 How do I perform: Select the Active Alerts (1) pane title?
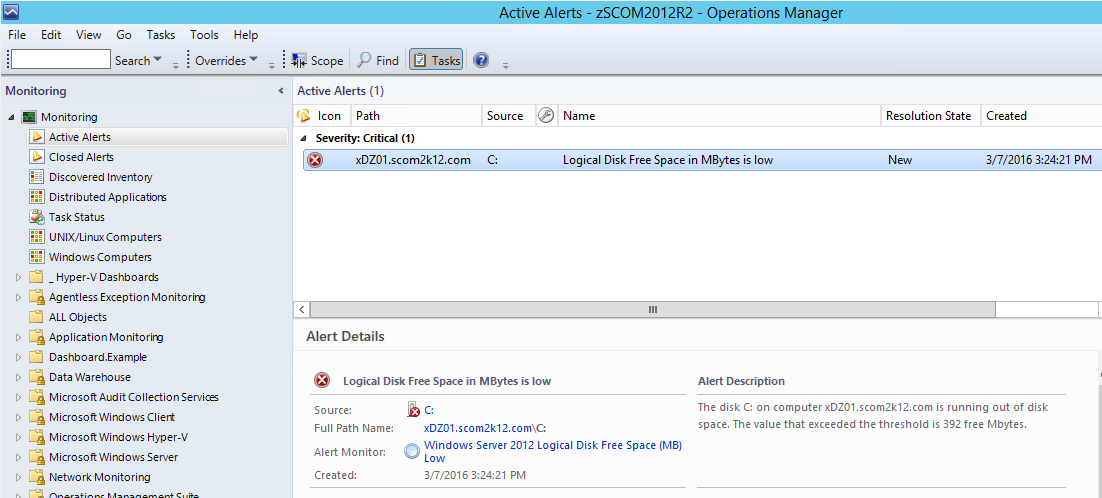point(341,91)
